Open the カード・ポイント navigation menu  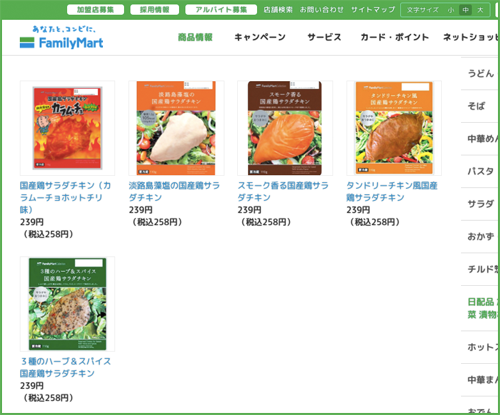[395, 37]
